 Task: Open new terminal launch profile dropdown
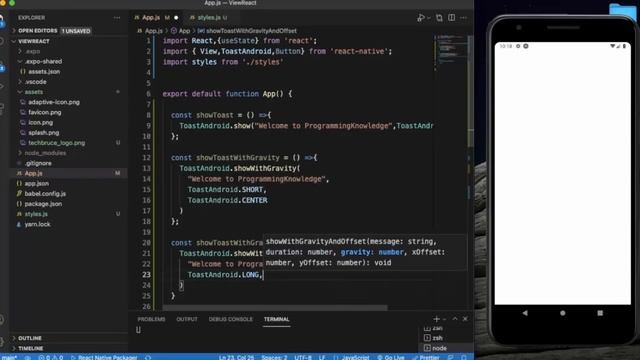coord(444,319)
